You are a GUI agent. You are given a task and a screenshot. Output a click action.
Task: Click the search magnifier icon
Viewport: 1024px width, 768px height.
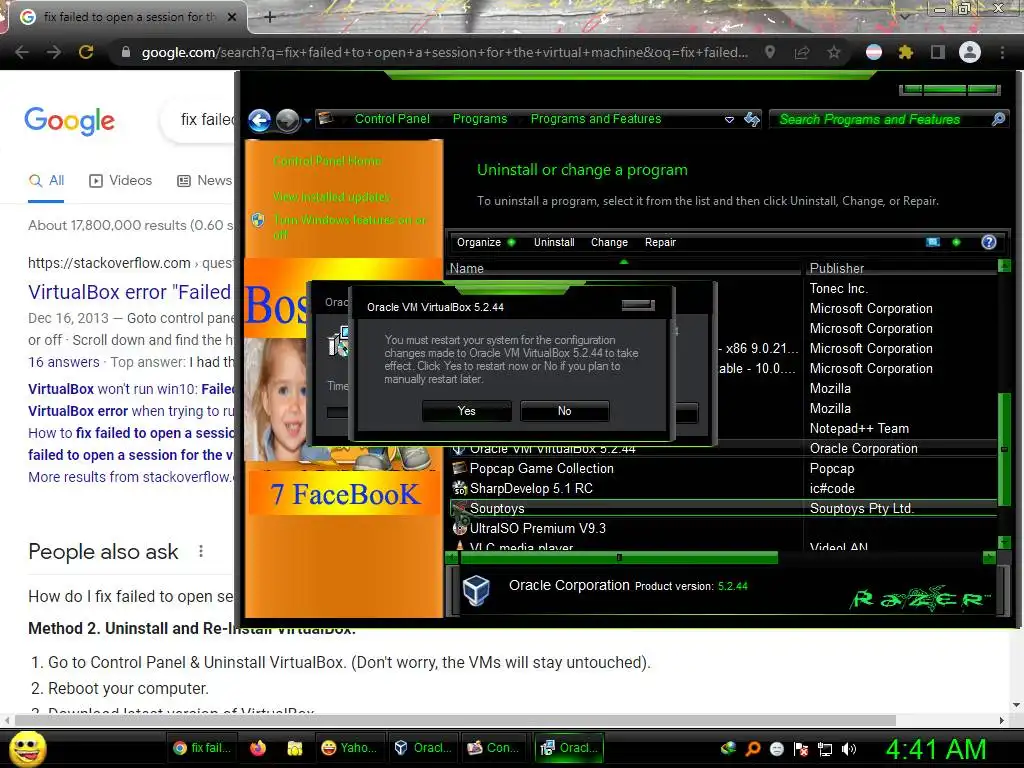coord(999,119)
